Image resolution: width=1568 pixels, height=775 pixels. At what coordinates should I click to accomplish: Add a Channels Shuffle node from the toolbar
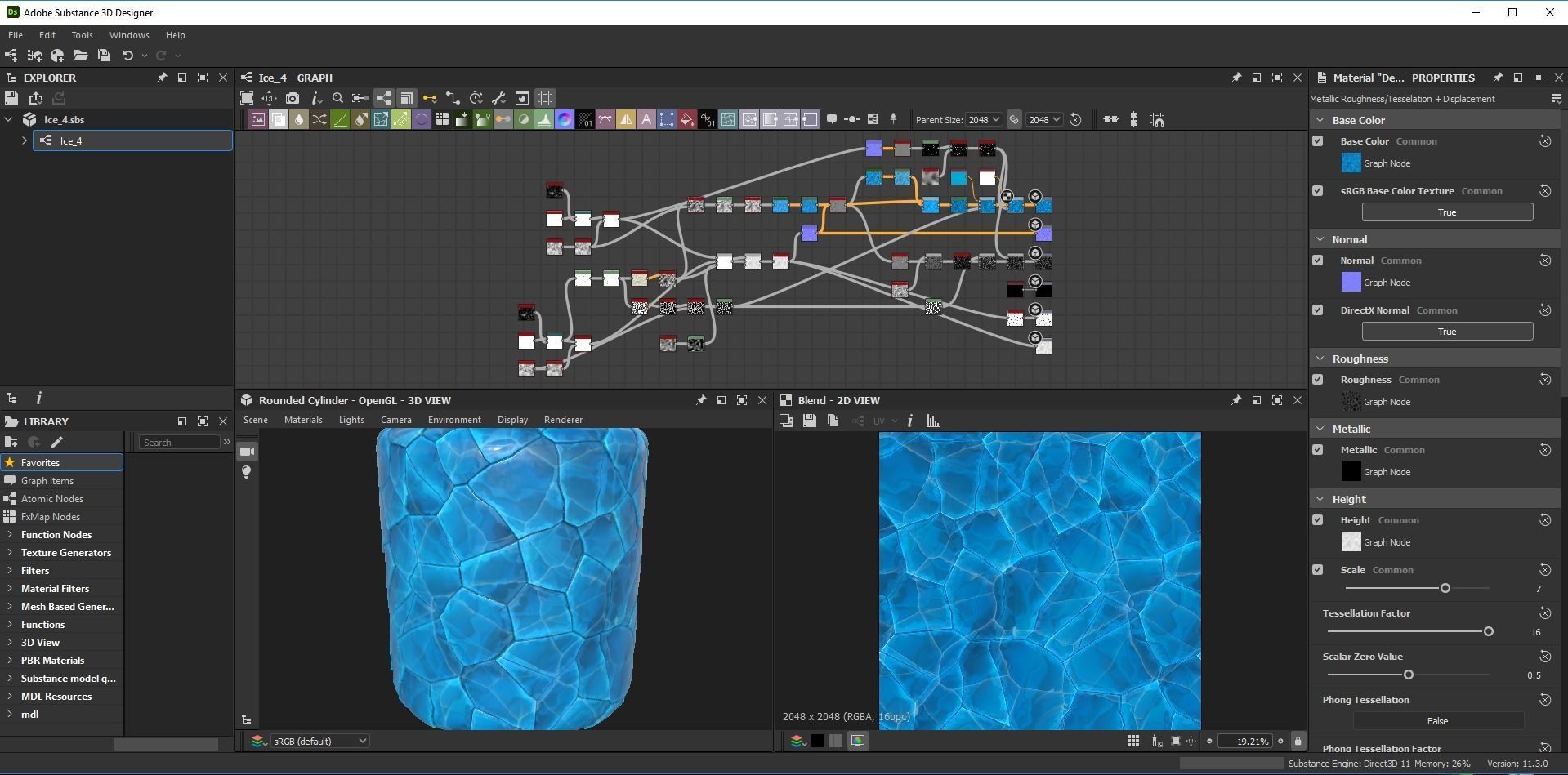pyautogui.click(x=319, y=119)
